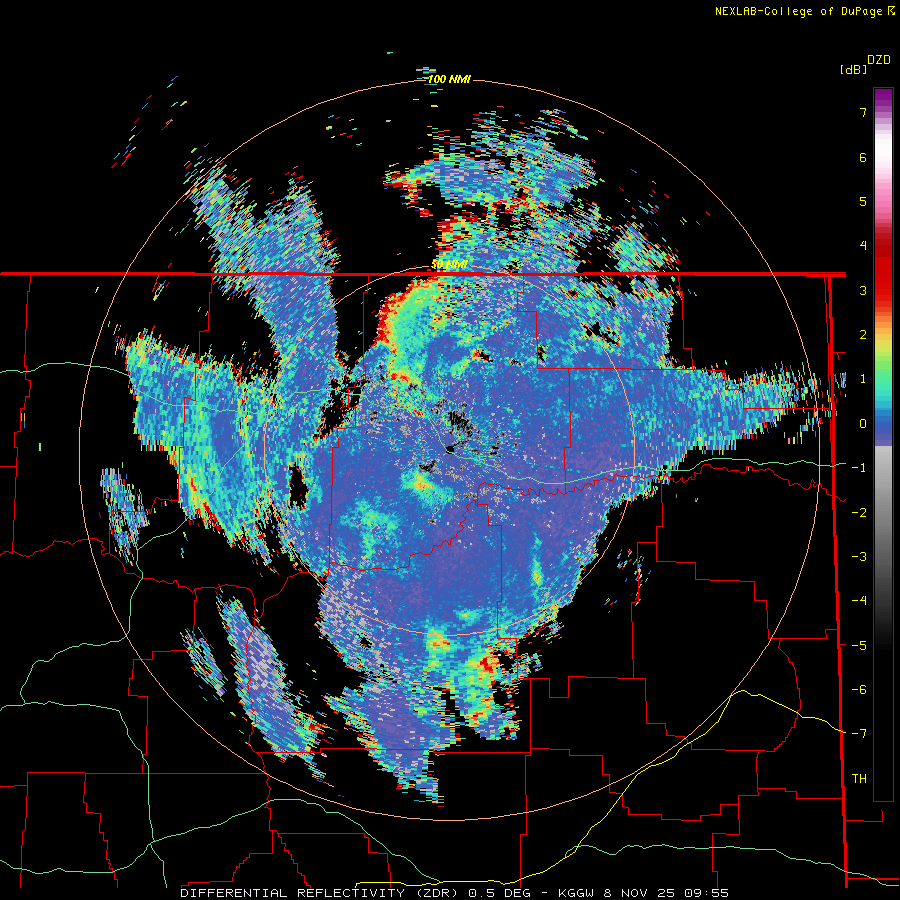
Task: Click the -5 value on color scale
Action: 859,646
